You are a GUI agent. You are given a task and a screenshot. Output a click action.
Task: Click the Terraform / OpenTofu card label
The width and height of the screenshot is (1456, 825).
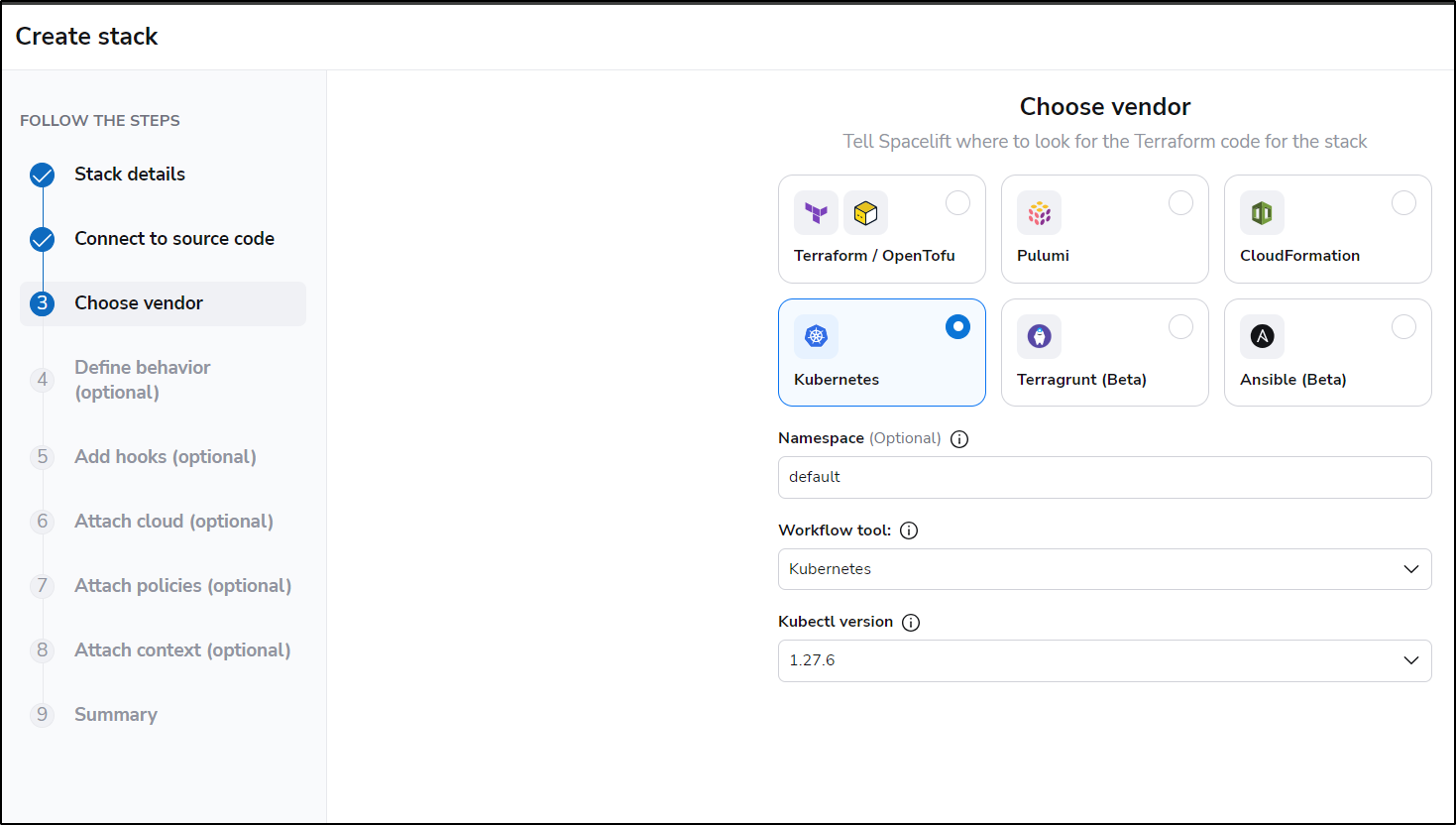(874, 256)
